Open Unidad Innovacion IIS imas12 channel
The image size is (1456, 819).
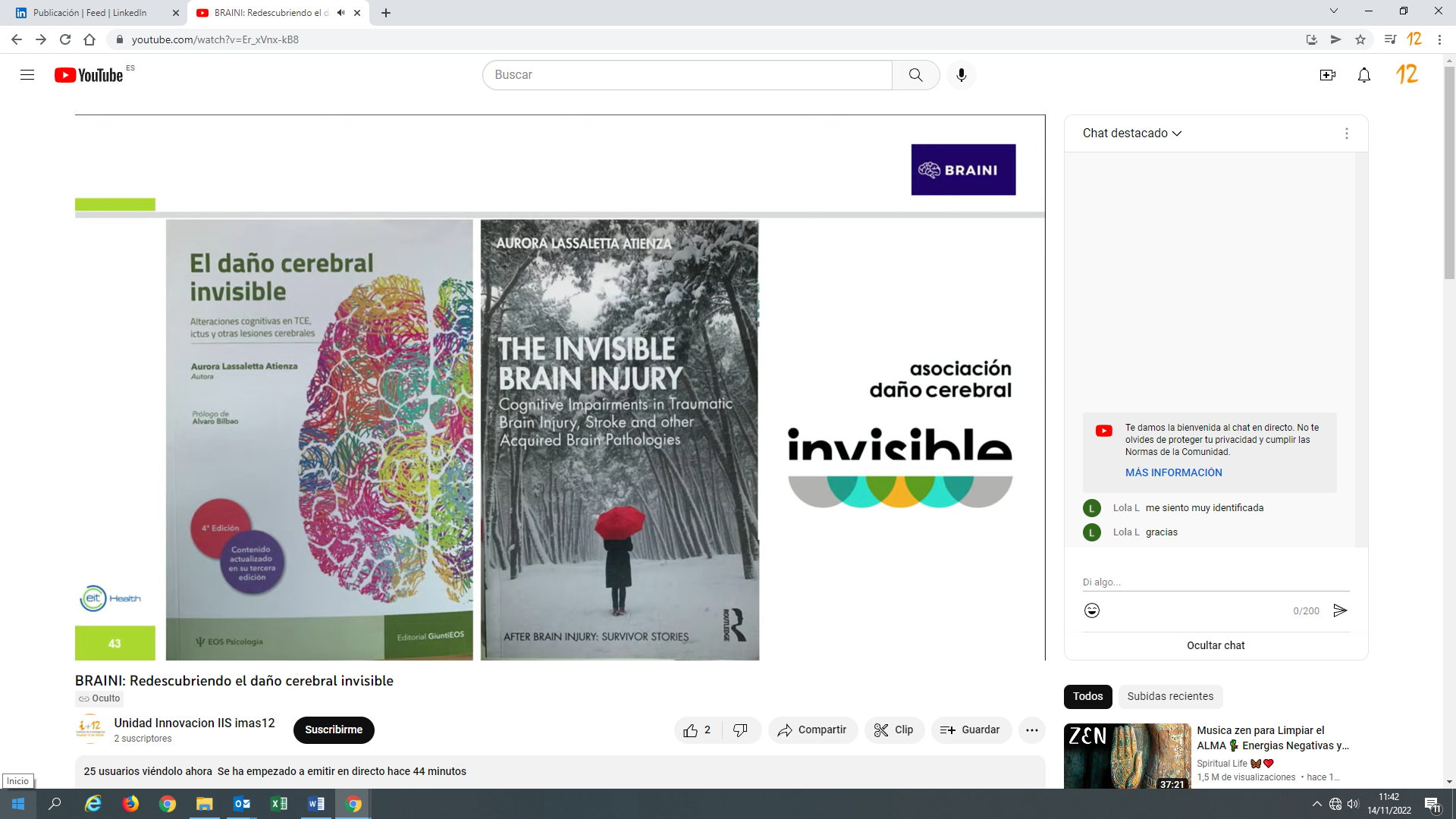[x=194, y=723]
